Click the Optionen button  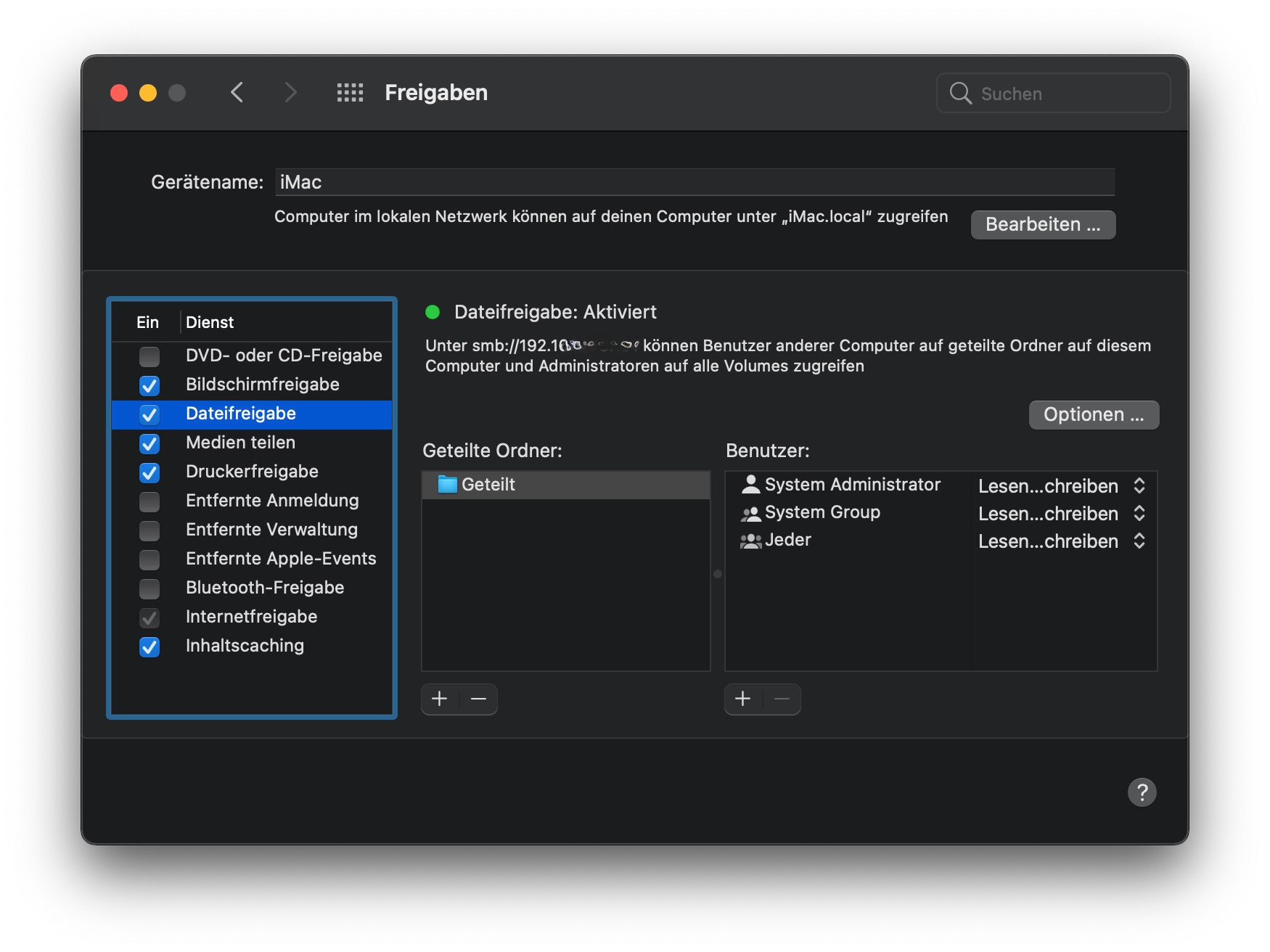1093,415
